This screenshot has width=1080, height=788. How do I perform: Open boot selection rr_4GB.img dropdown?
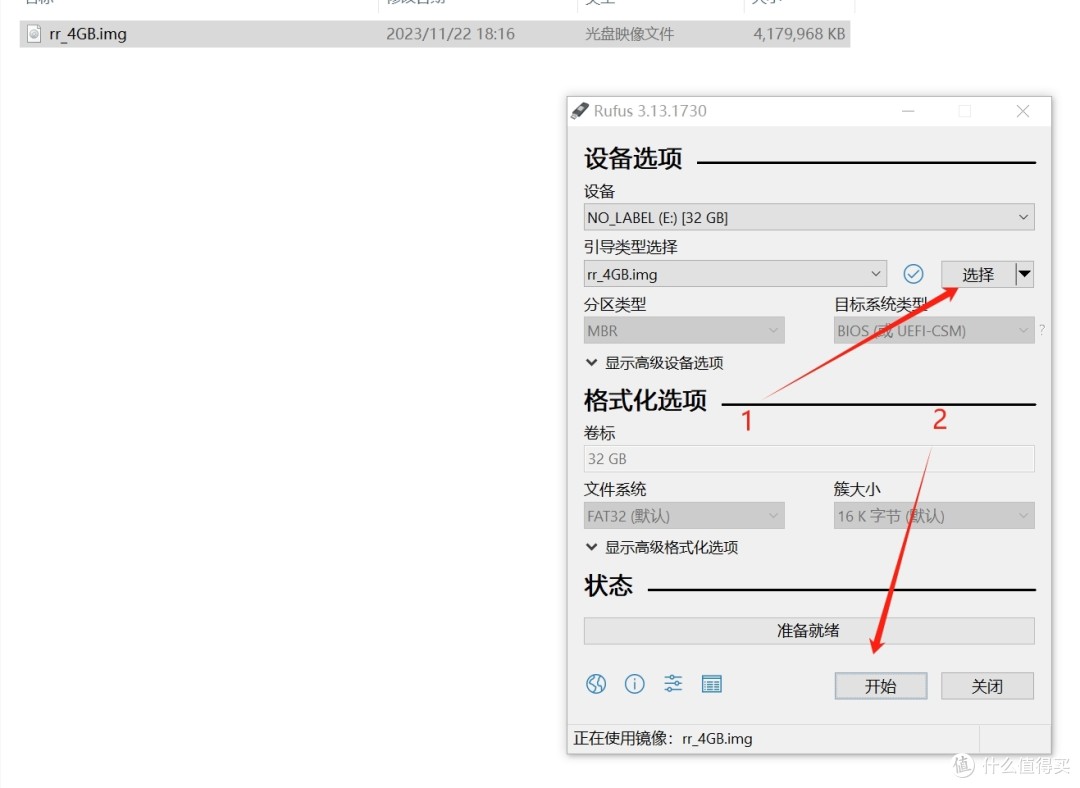[x=735, y=274]
